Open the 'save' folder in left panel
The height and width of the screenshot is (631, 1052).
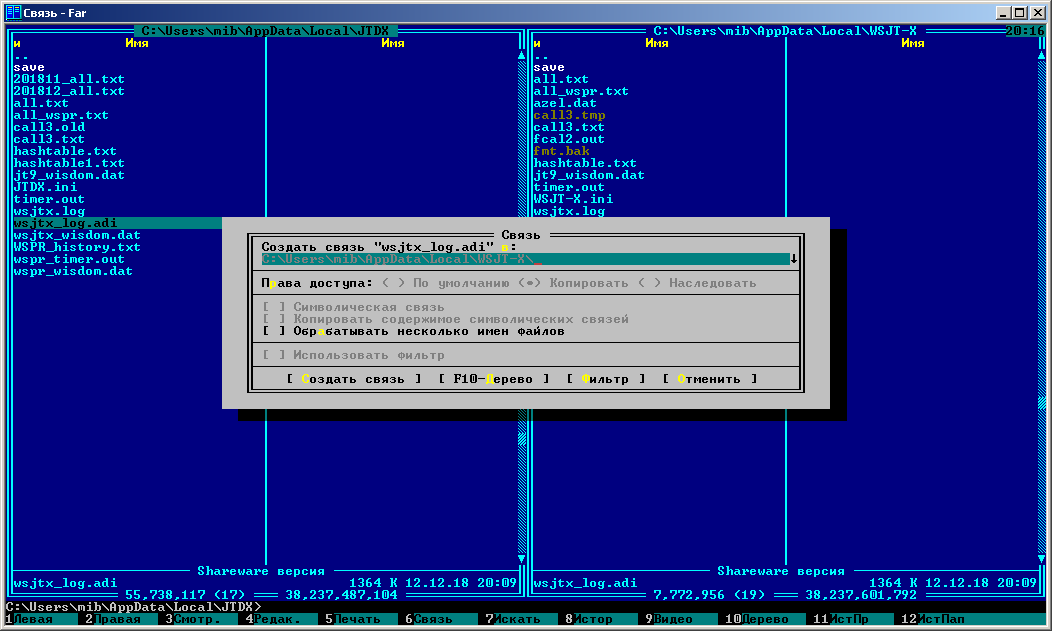pos(30,67)
